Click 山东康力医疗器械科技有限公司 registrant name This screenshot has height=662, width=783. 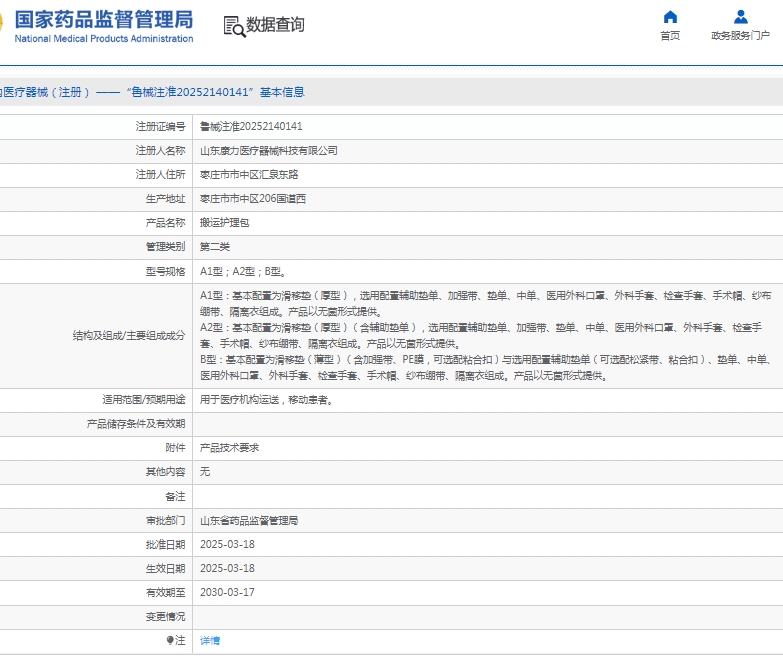coord(269,151)
